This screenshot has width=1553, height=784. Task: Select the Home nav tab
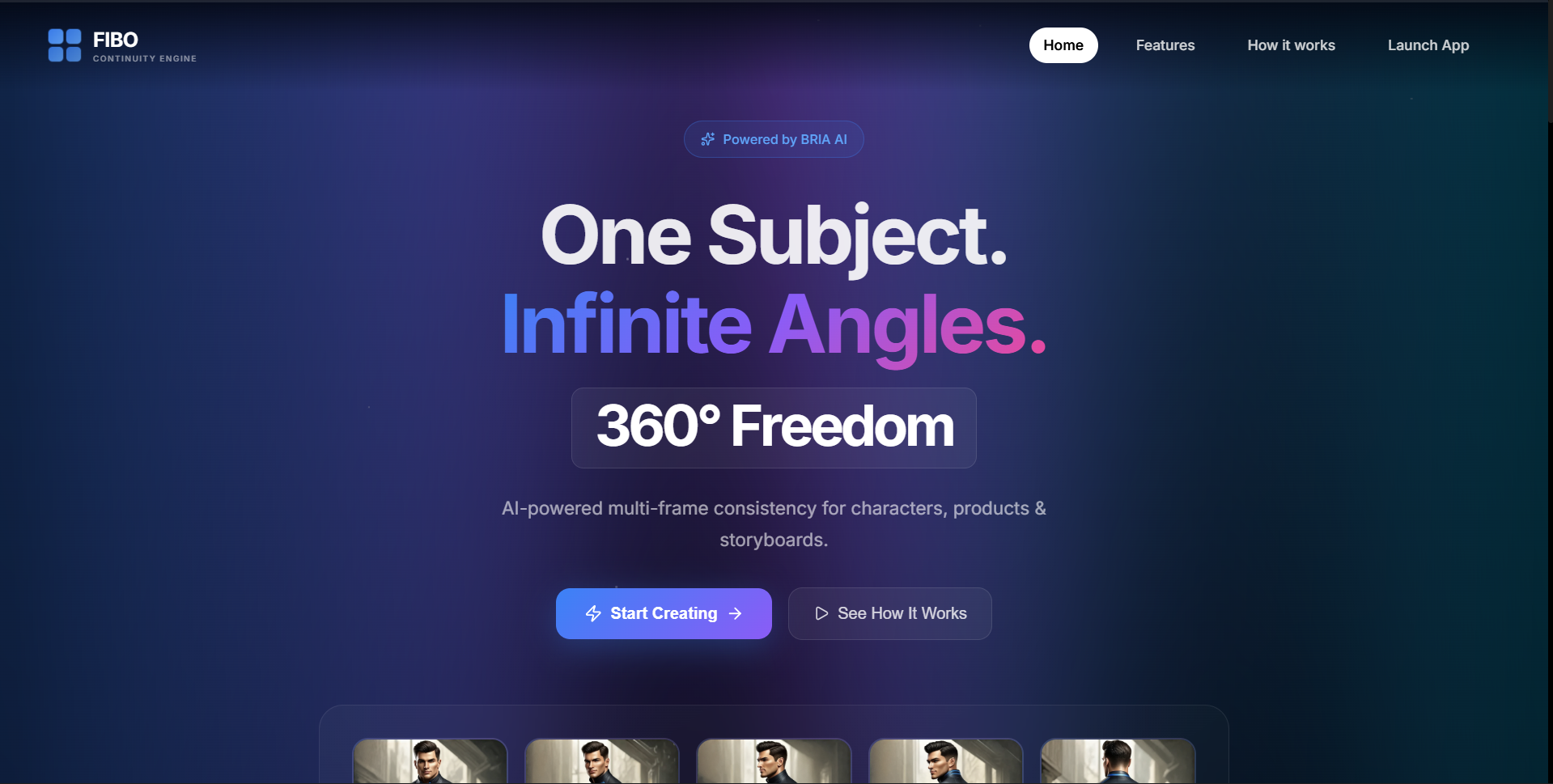click(x=1063, y=45)
